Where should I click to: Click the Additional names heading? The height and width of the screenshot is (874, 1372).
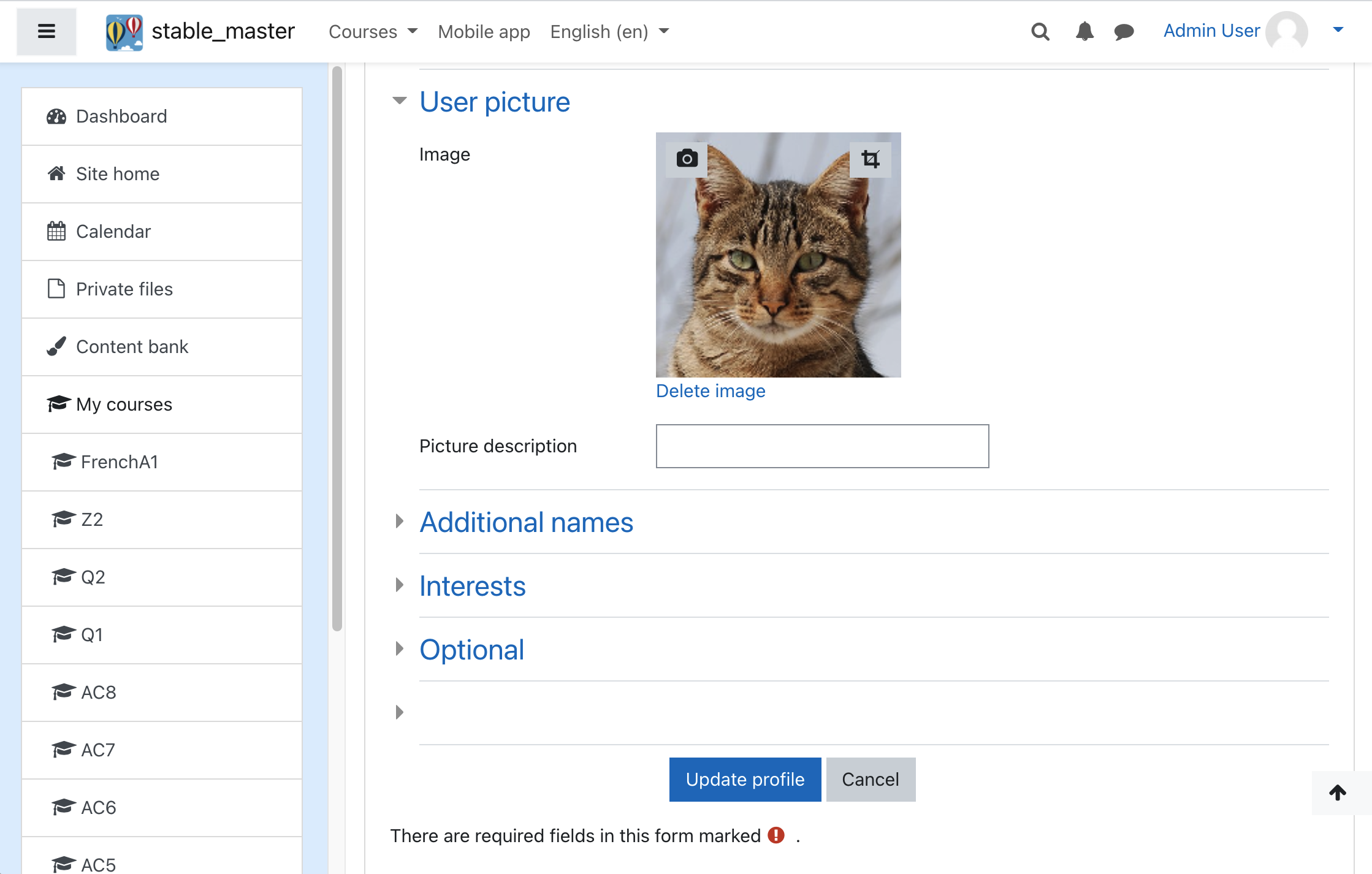tap(526, 522)
